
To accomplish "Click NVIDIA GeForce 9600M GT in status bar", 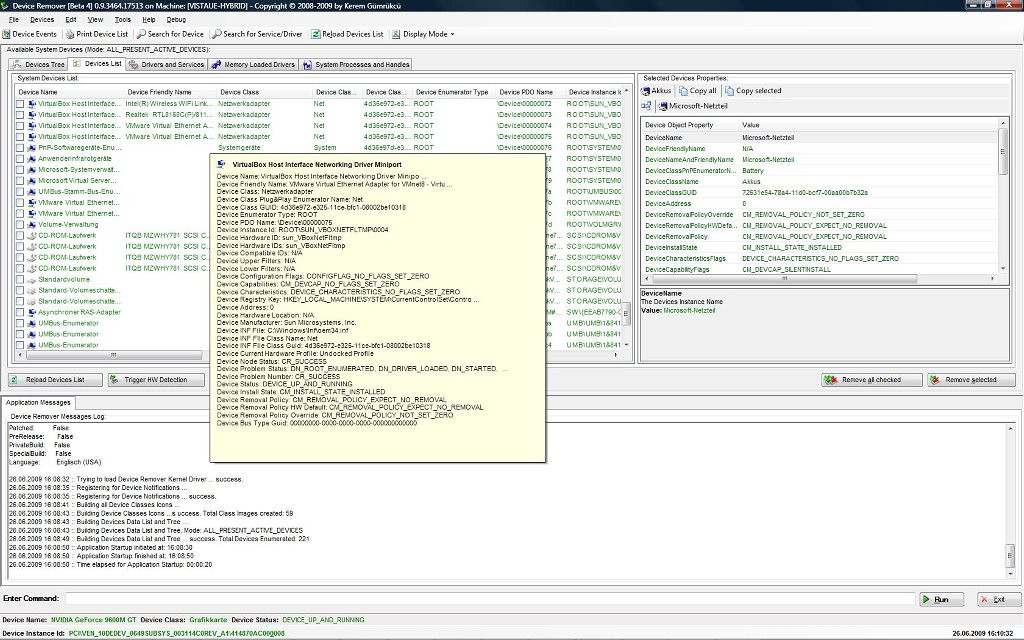I will coord(93,620).
